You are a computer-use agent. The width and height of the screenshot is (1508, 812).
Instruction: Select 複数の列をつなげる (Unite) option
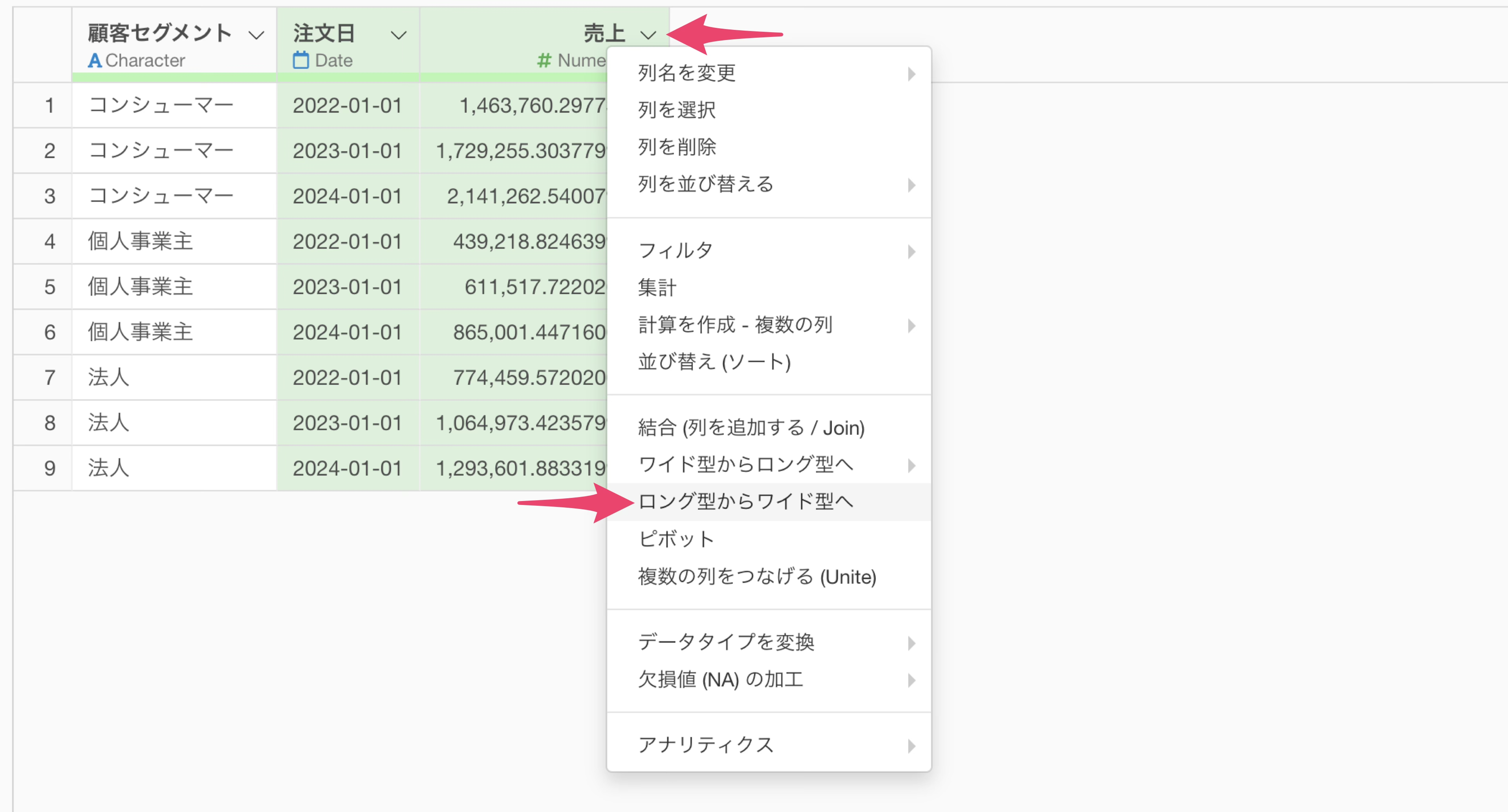757,577
